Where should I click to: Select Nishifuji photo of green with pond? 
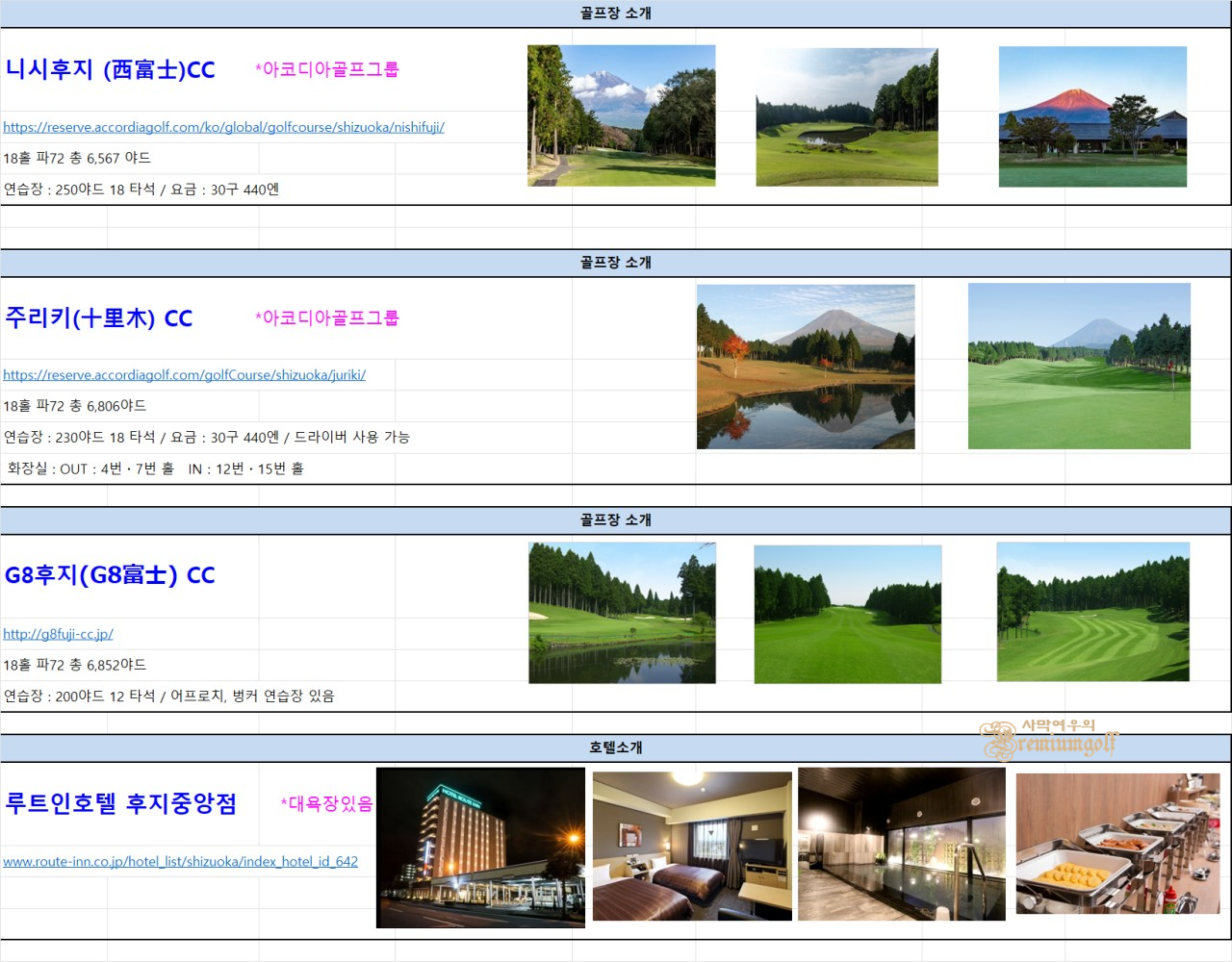pos(847,116)
